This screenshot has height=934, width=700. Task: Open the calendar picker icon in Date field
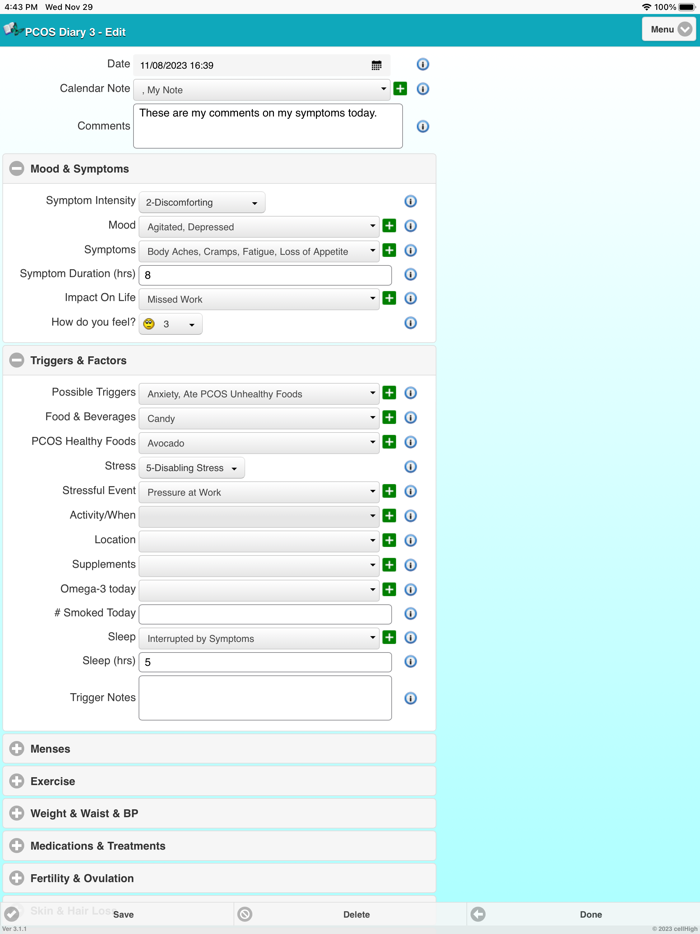(x=377, y=66)
